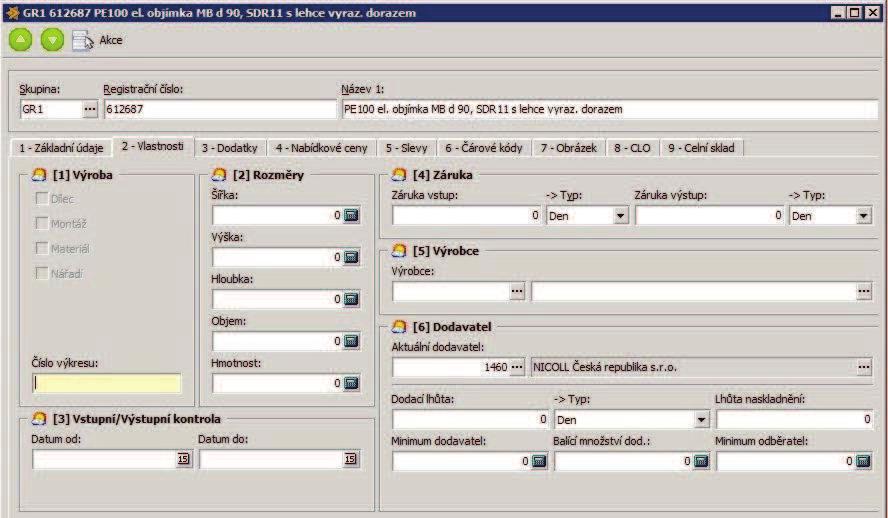Select the 2 - Vlastnosti tab

coord(153,146)
